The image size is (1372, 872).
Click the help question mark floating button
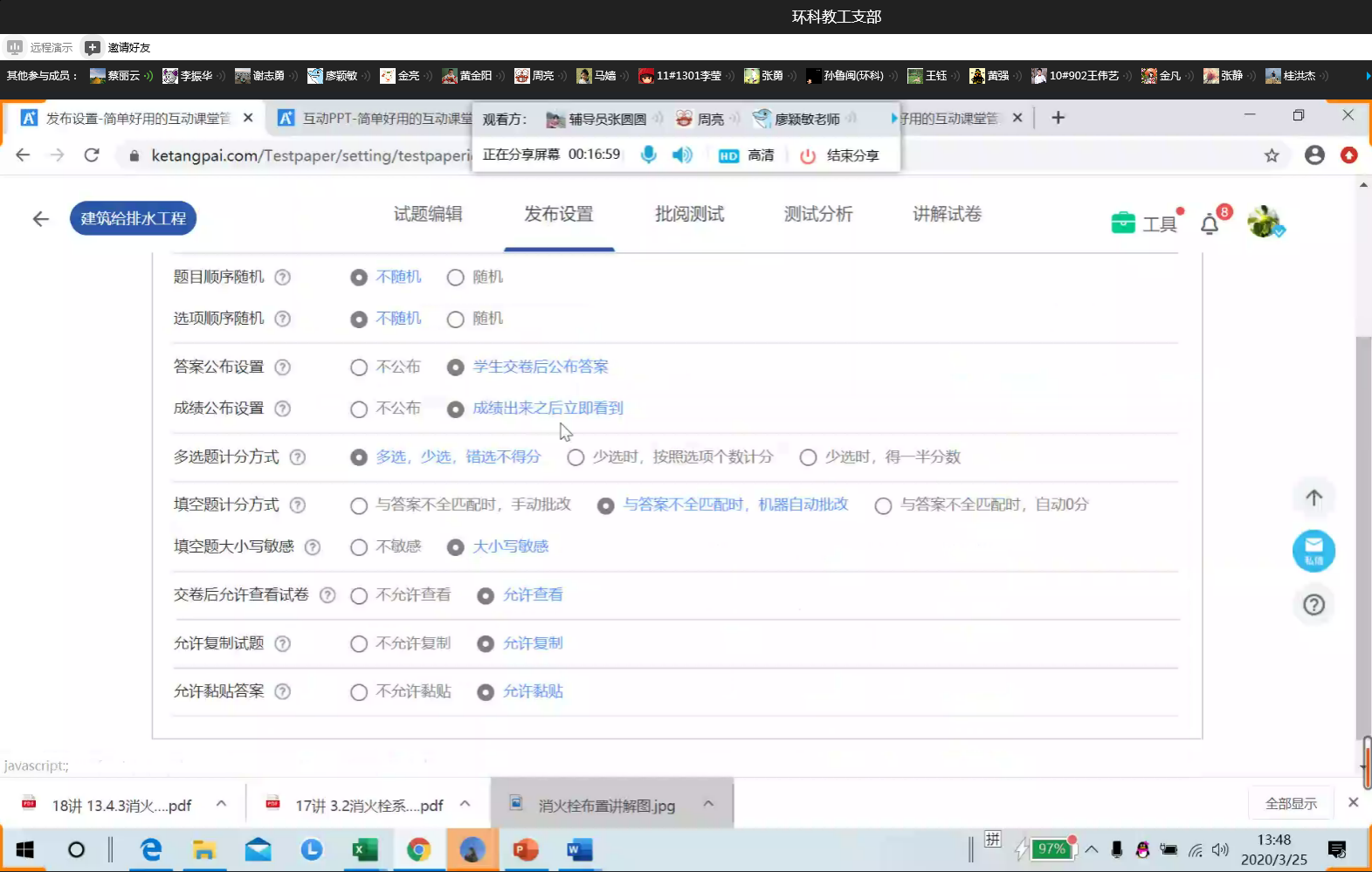coord(1313,605)
